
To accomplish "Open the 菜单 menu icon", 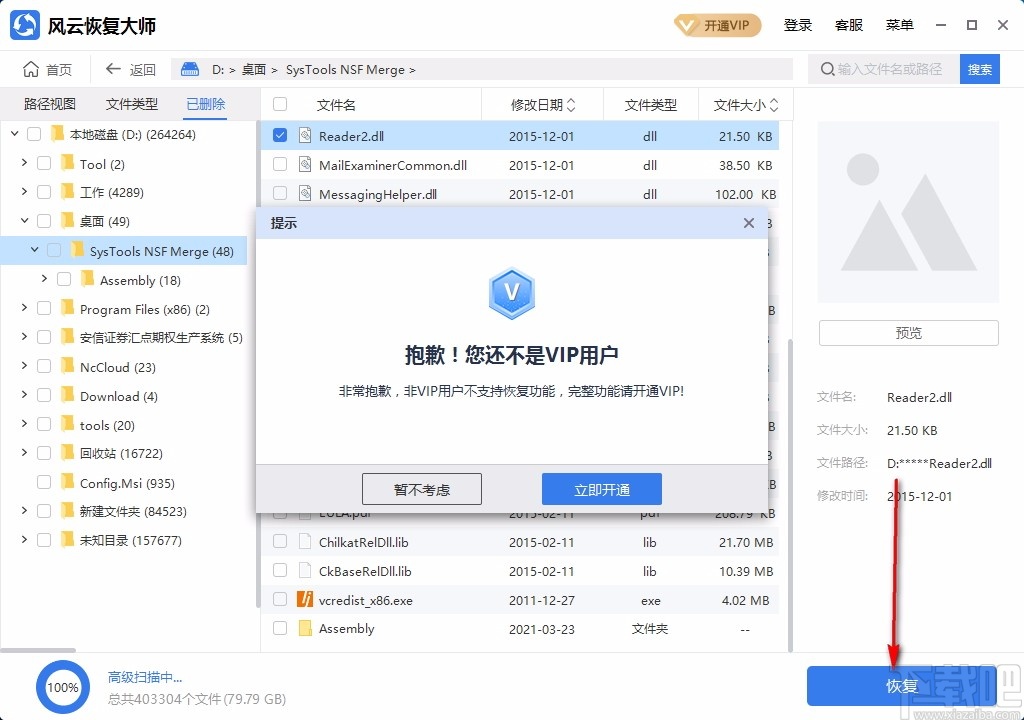I will coord(900,25).
